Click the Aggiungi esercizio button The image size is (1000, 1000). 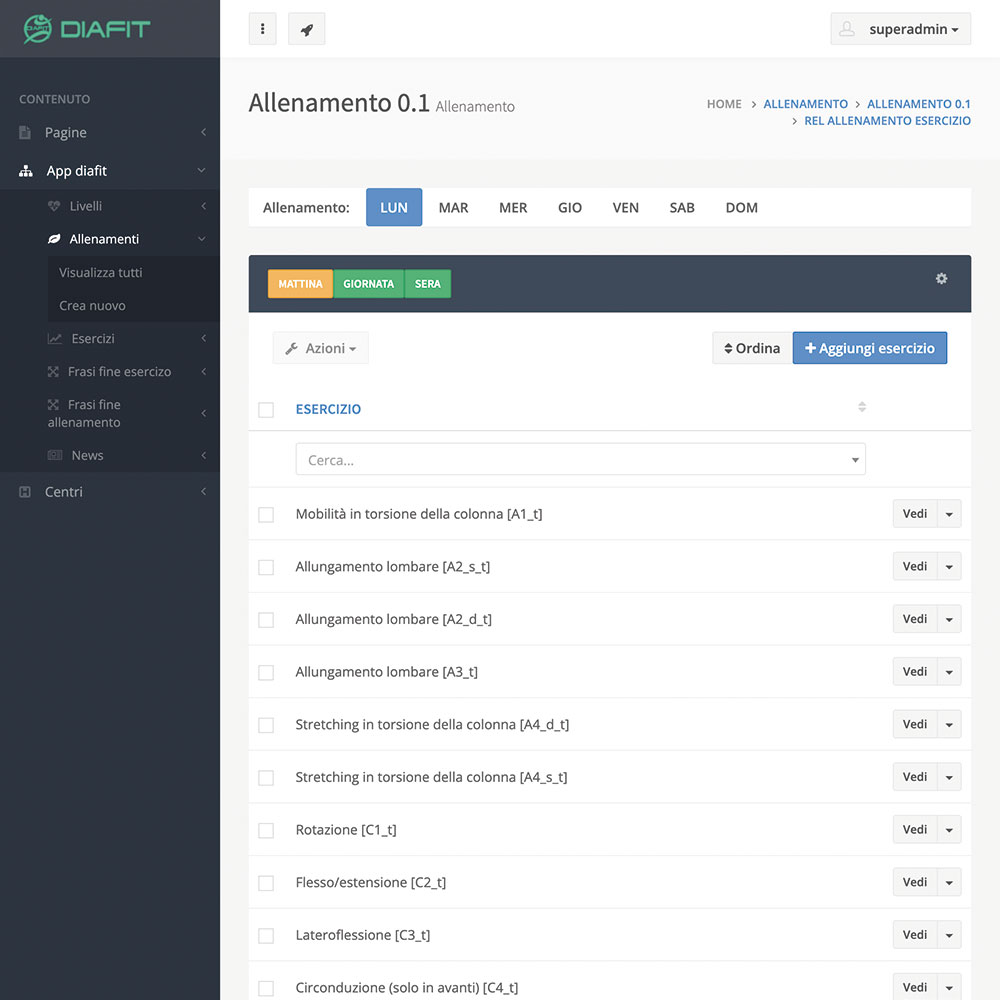point(869,348)
